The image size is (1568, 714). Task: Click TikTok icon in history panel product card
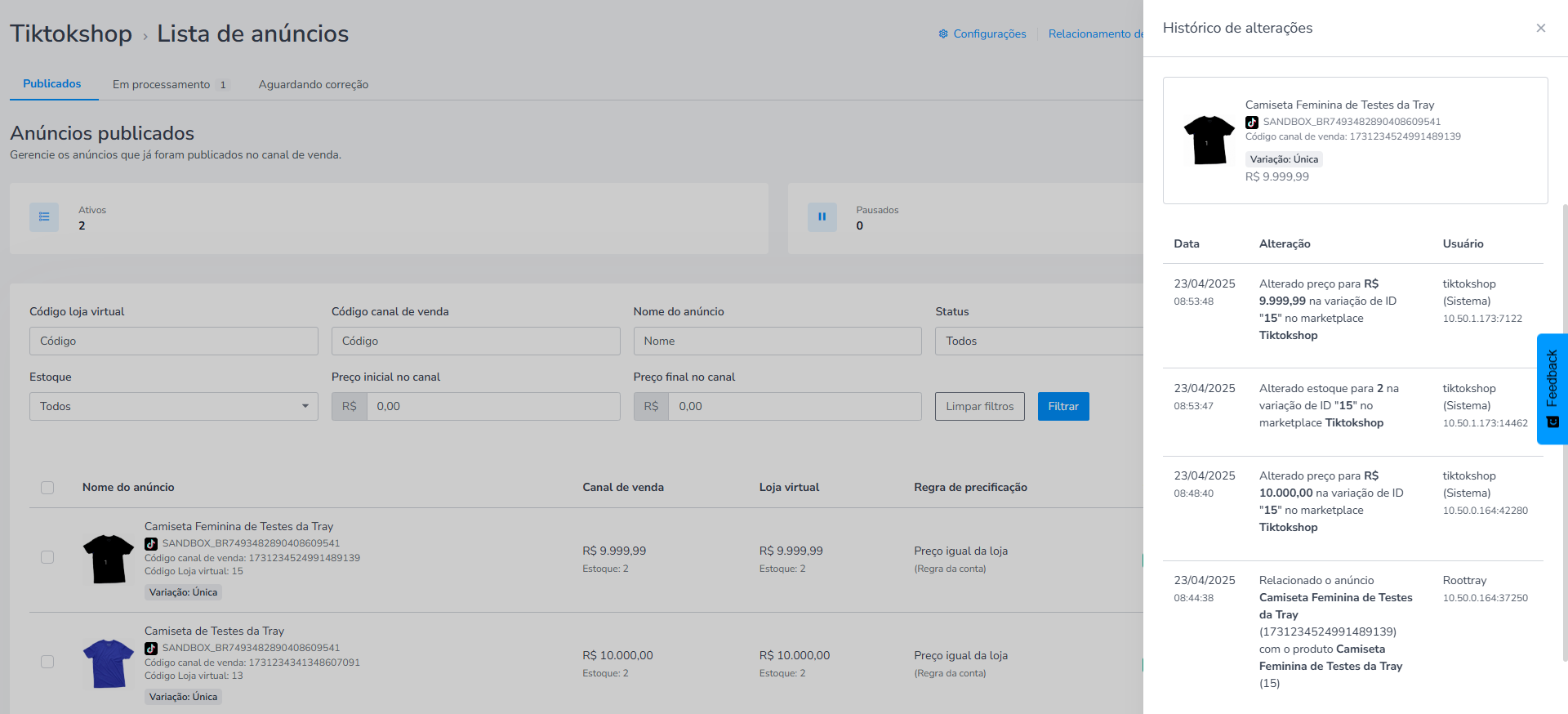click(1252, 122)
